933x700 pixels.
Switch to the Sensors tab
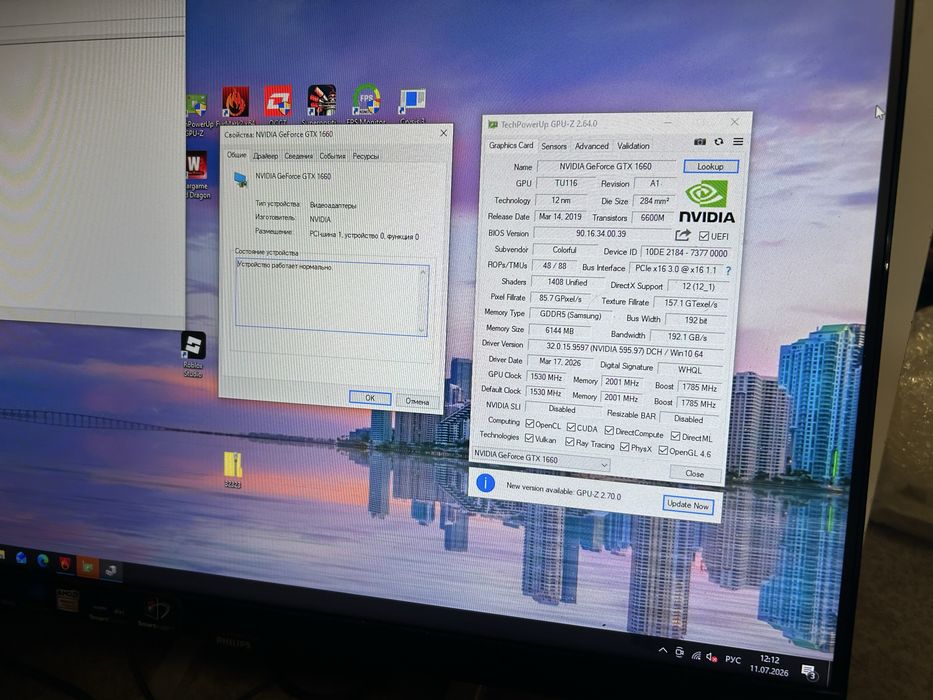pos(553,146)
